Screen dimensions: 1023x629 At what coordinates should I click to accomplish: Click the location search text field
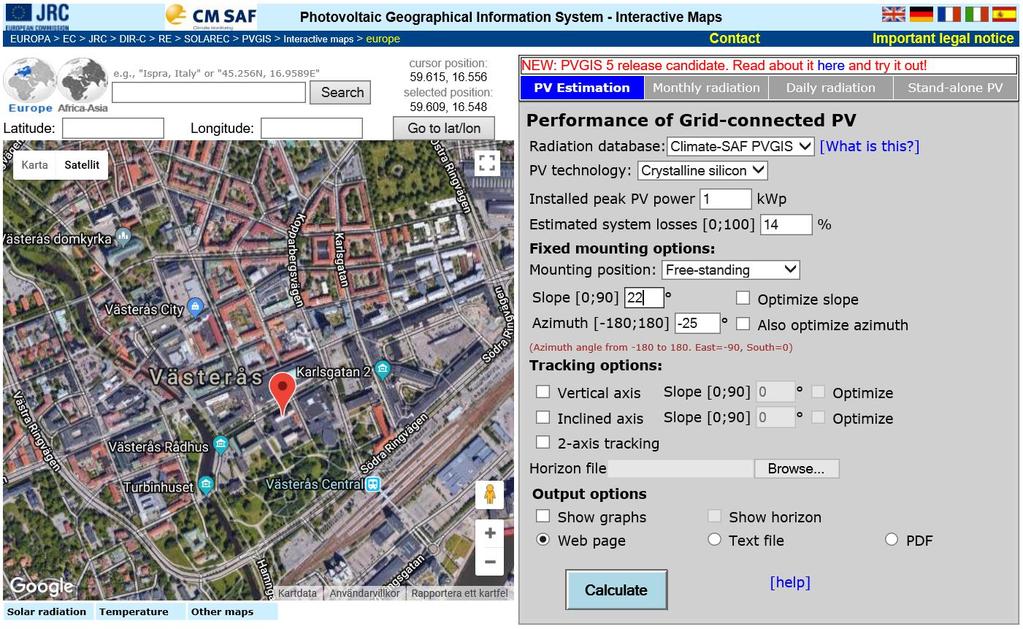pyautogui.click(x=209, y=92)
